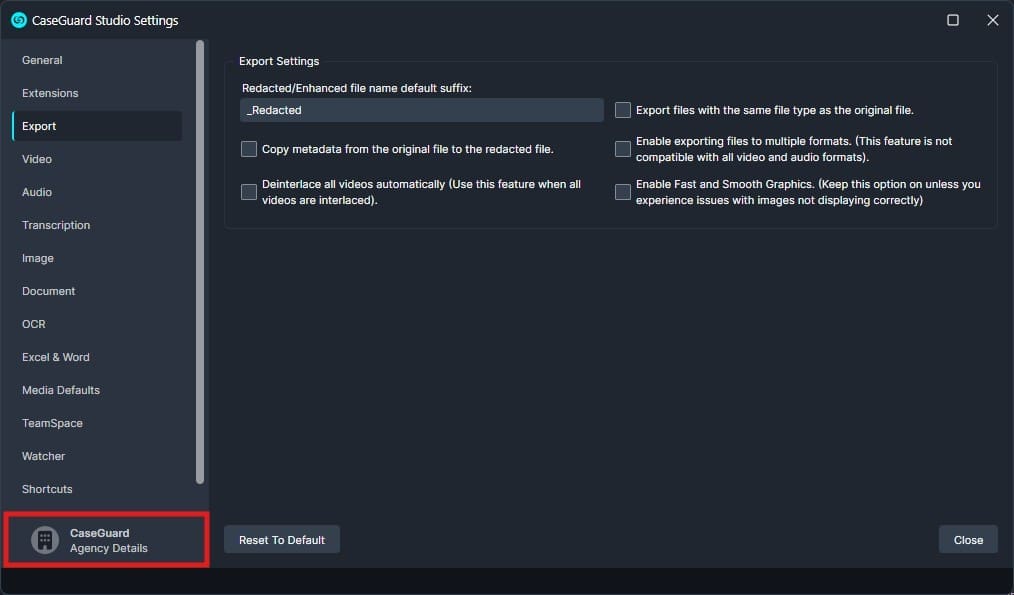Open the Extensions settings section
The height and width of the screenshot is (595, 1014).
(x=50, y=93)
